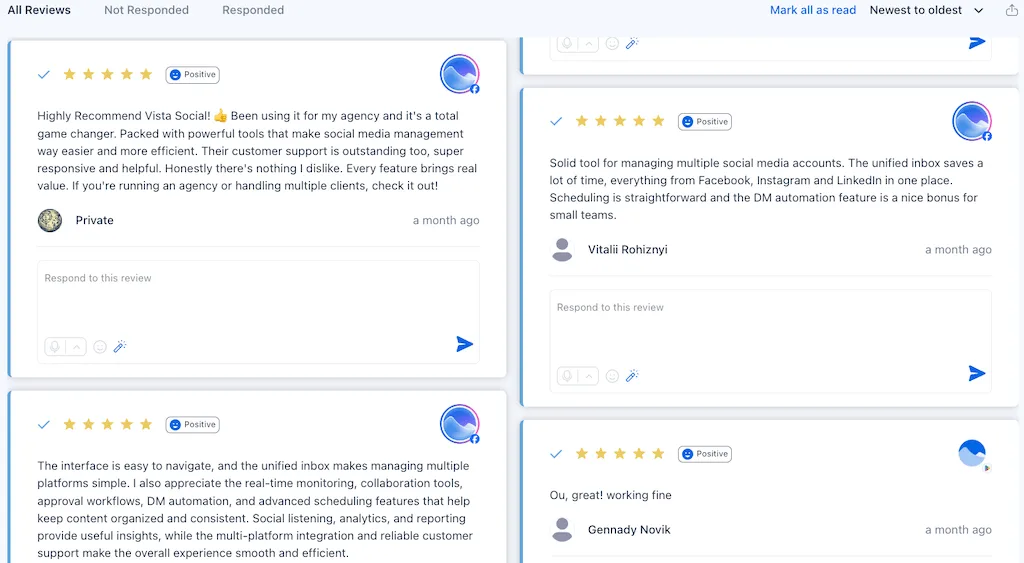This screenshot has height=563, width=1024.
Task: Click Positive badge on Vitalii Rohiznyi's review
Action: tap(705, 121)
